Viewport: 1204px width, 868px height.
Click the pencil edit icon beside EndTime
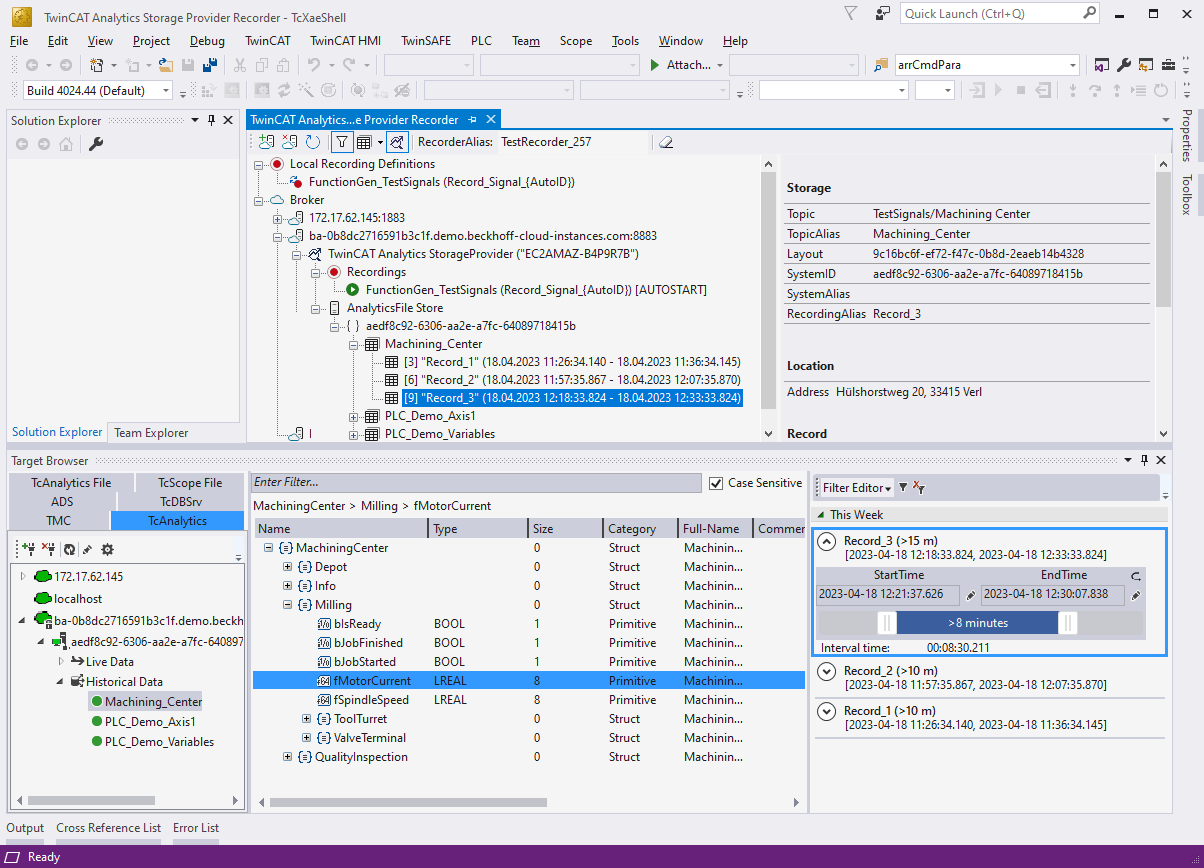tap(1136, 595)
